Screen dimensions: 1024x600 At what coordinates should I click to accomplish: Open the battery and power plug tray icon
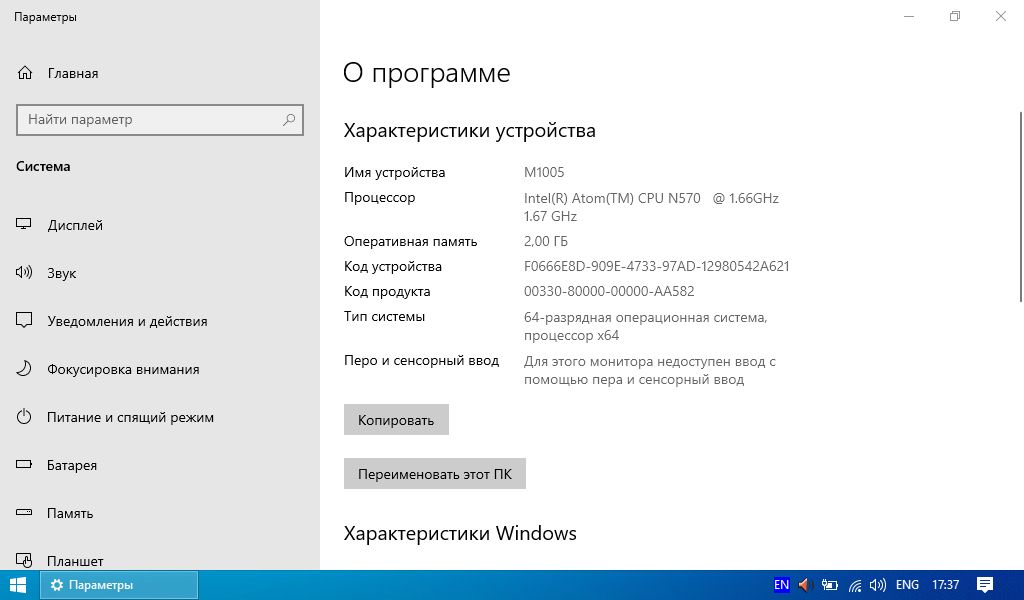coord(829,585)
